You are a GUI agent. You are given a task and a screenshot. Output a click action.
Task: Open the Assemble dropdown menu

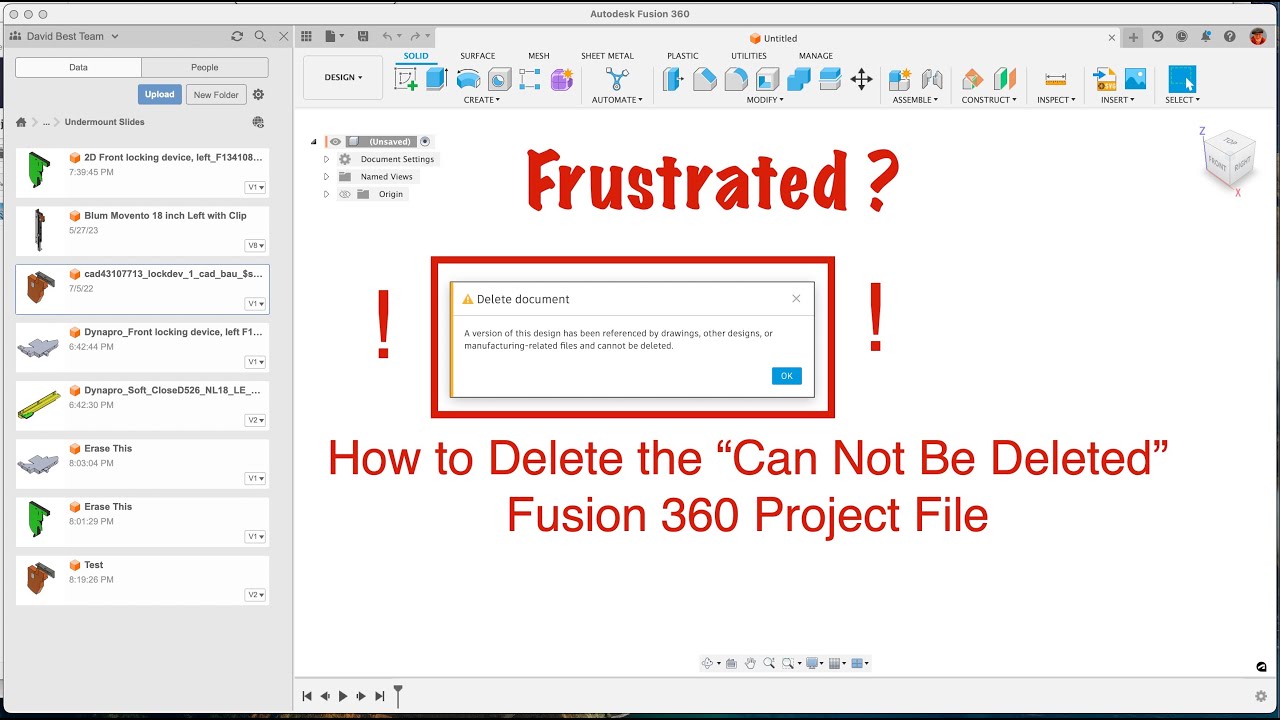coord(916,100)
